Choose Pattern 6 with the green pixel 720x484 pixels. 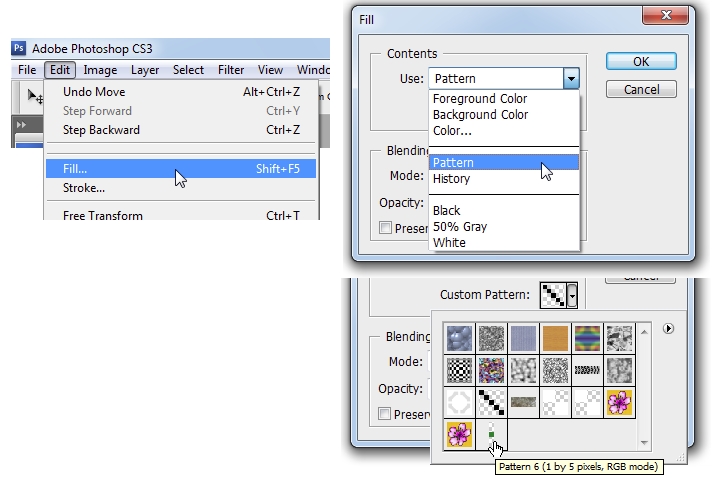tap(491, 434)
